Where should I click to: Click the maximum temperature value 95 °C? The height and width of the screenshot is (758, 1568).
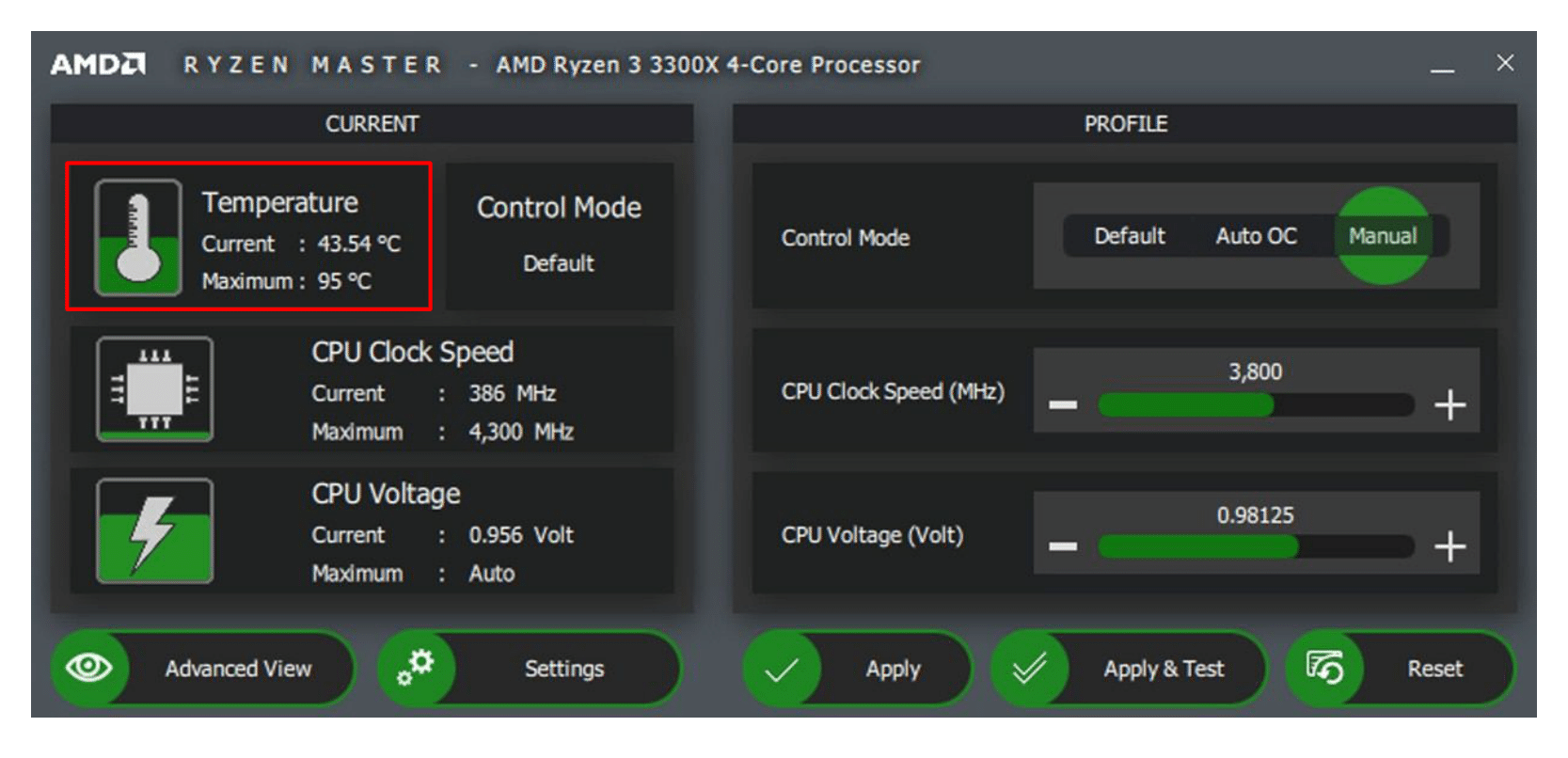(x=344, y=281)
